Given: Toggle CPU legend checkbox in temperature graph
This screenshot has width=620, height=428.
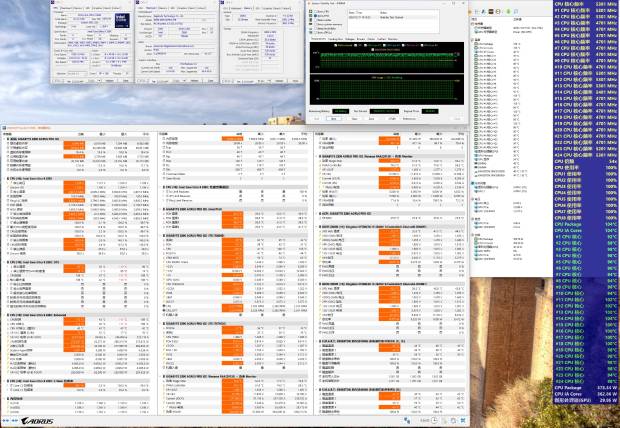Looking at the screenshot, I should pyautogui.click(x=355, y=45).
